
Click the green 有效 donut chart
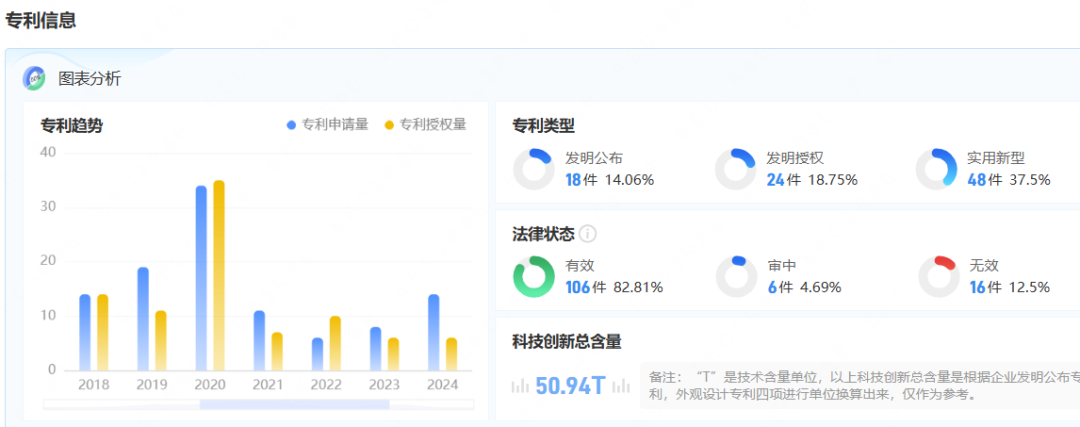click(533, 277)
